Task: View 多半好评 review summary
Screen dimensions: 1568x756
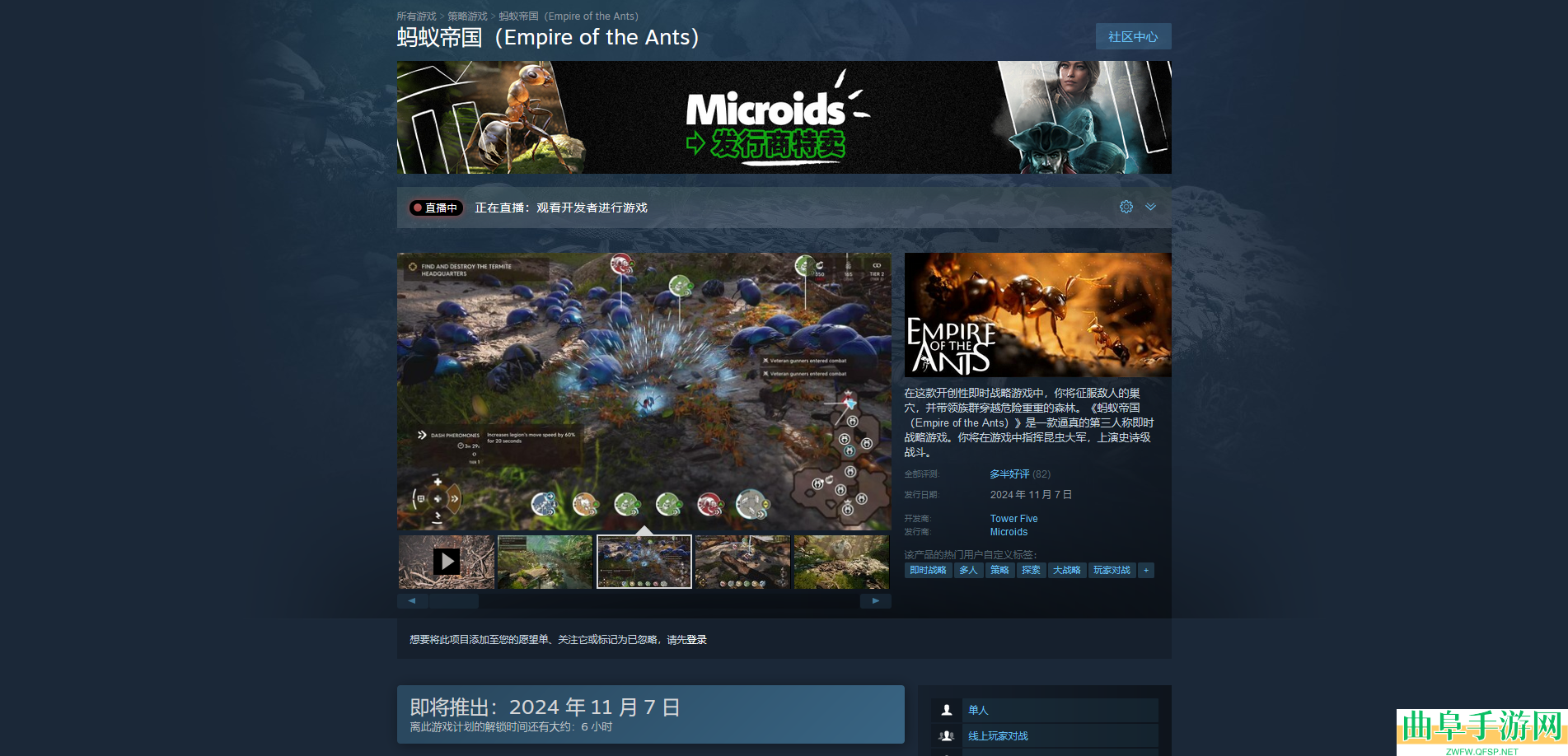Action: click(x=1009, y=474)
